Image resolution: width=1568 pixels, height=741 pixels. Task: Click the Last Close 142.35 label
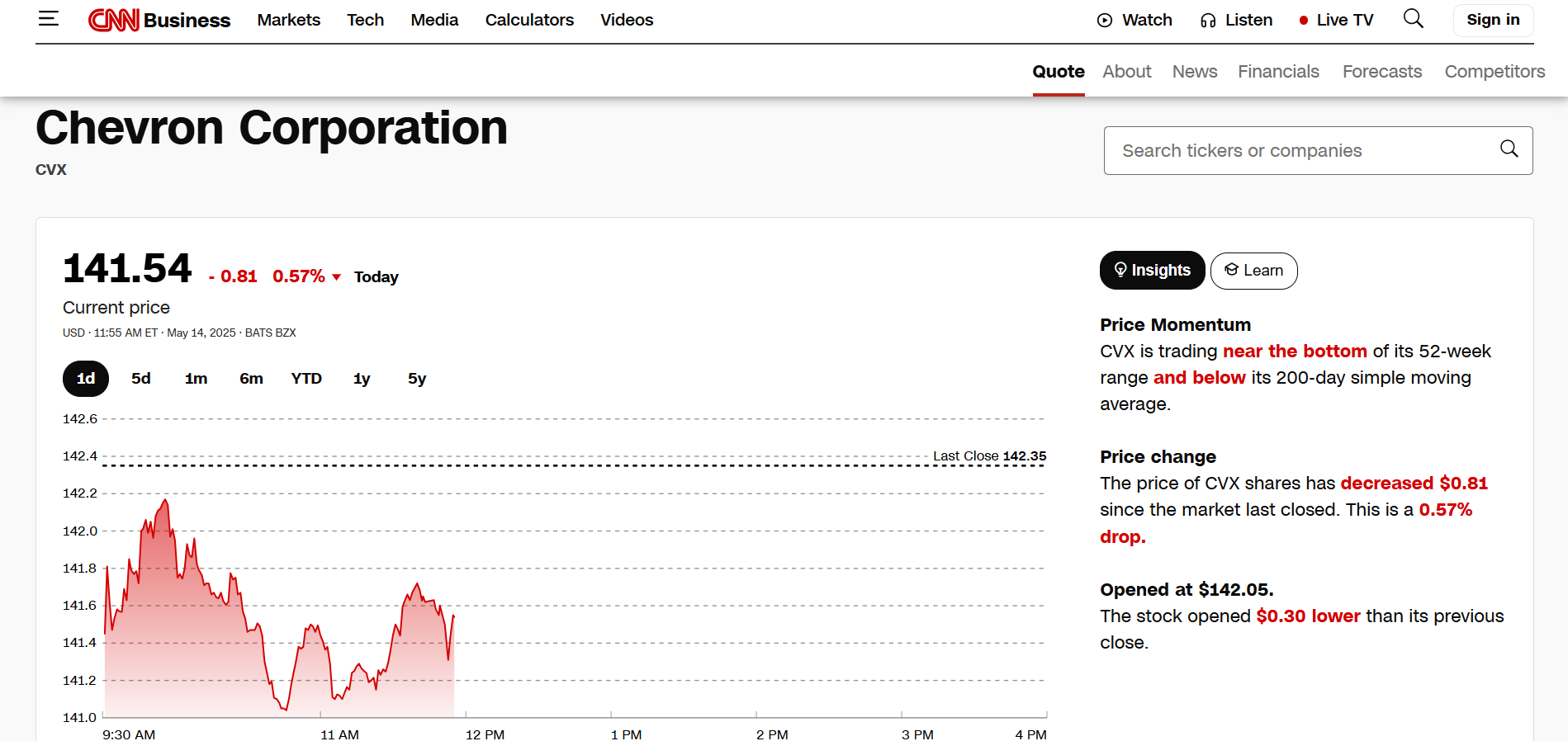point(989,455)
